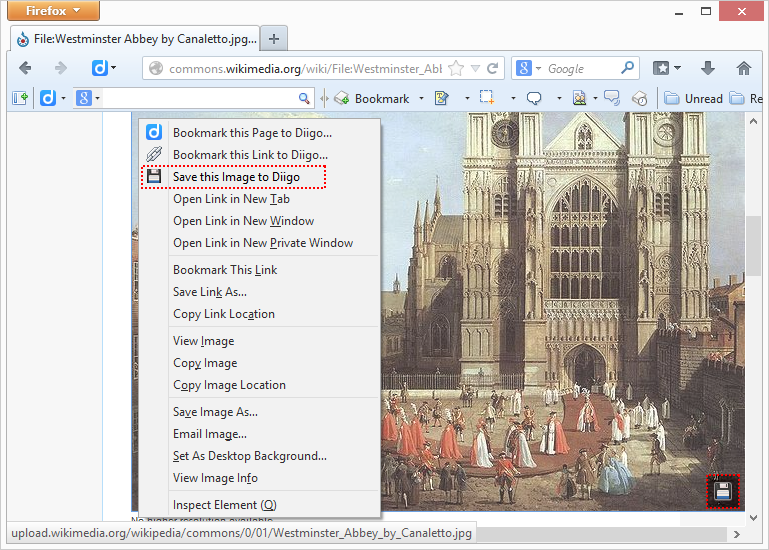
Task: Choose Open Link in New Window
Action: tap(259, 221)
